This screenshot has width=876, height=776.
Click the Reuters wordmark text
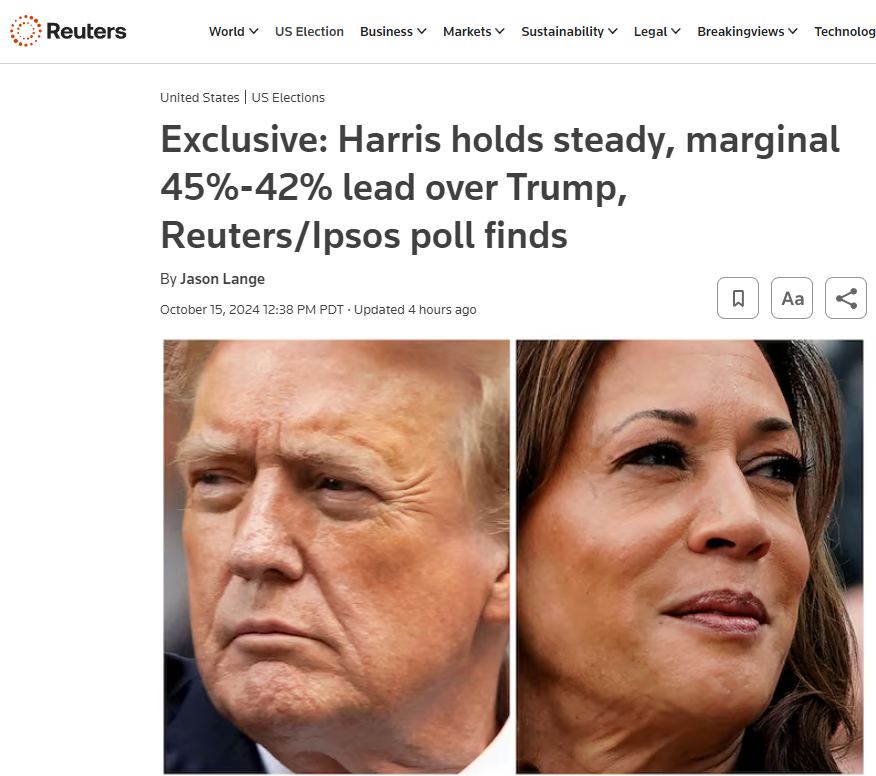[86, 31]
